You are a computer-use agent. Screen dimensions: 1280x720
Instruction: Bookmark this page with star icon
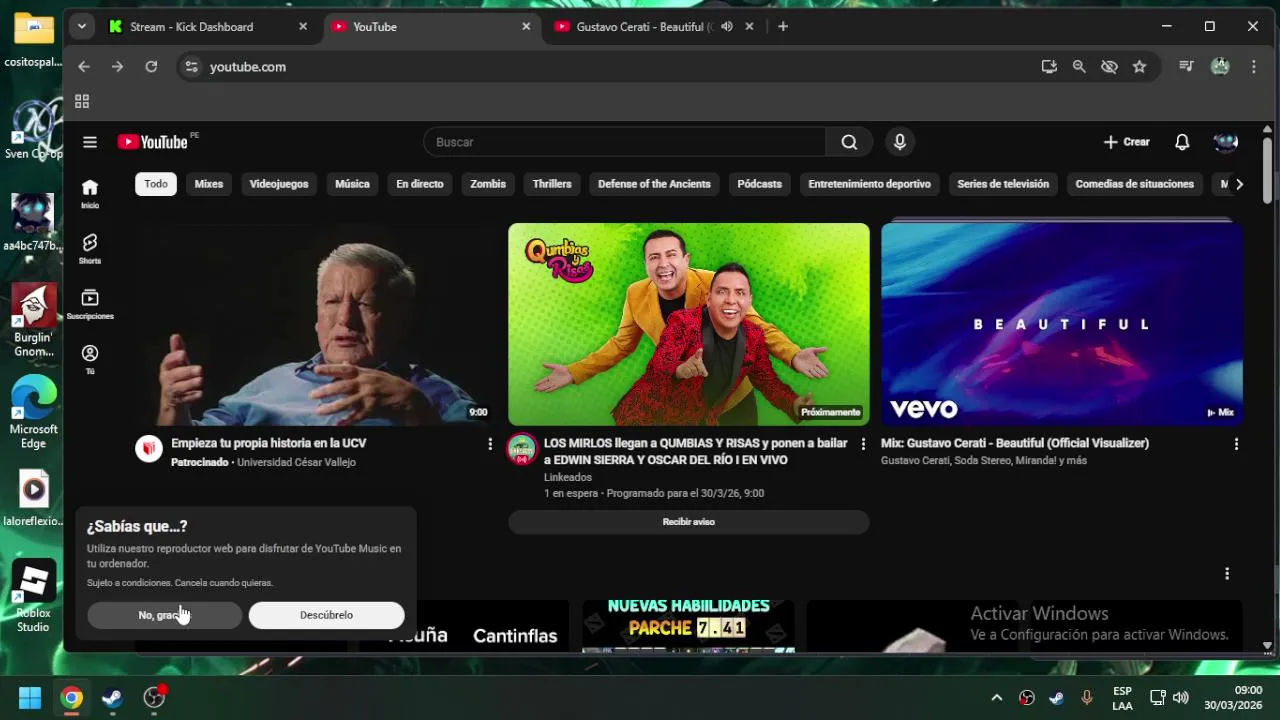click(1139, 67)
